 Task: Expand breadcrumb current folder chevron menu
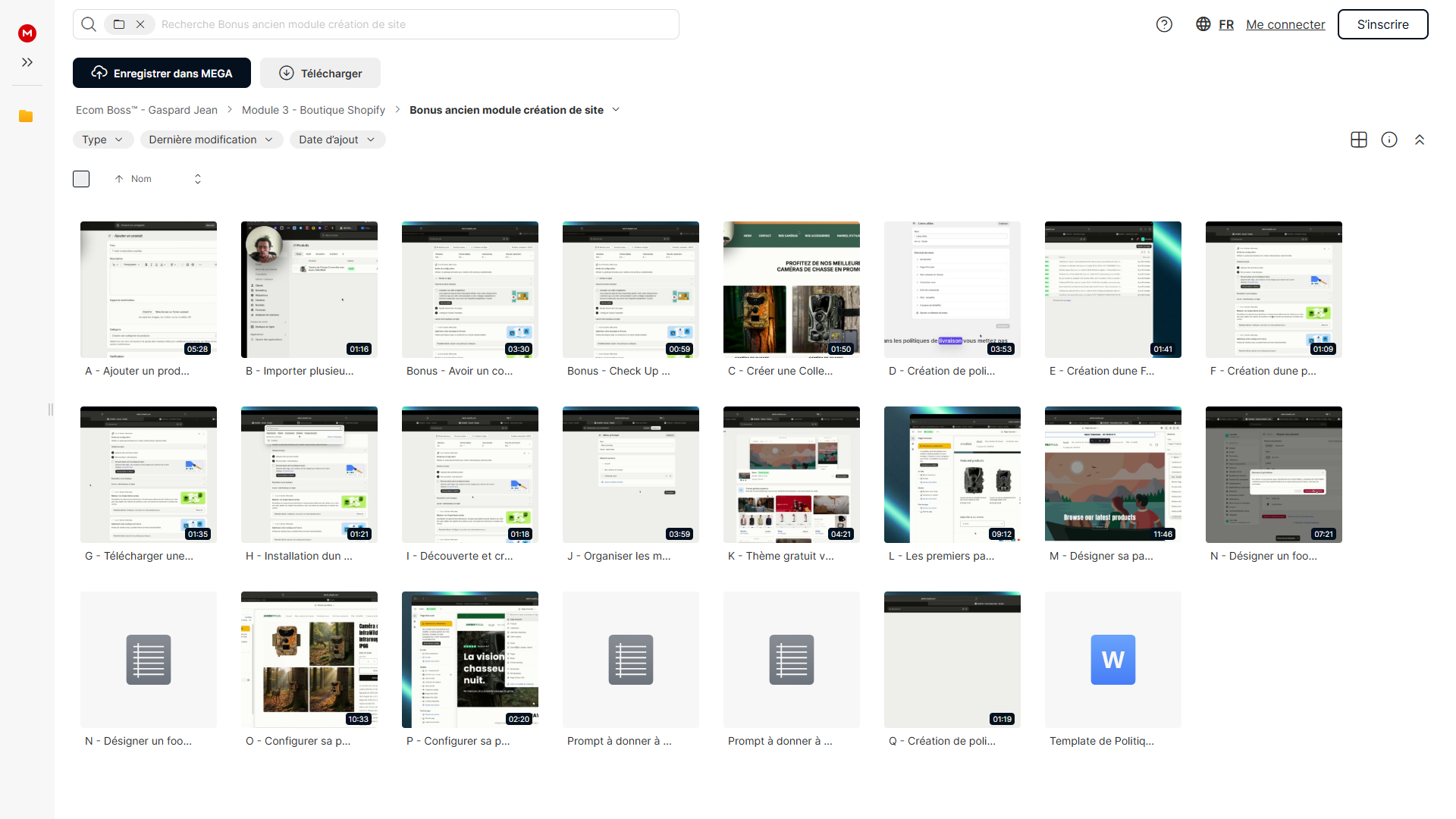[616, 110]
